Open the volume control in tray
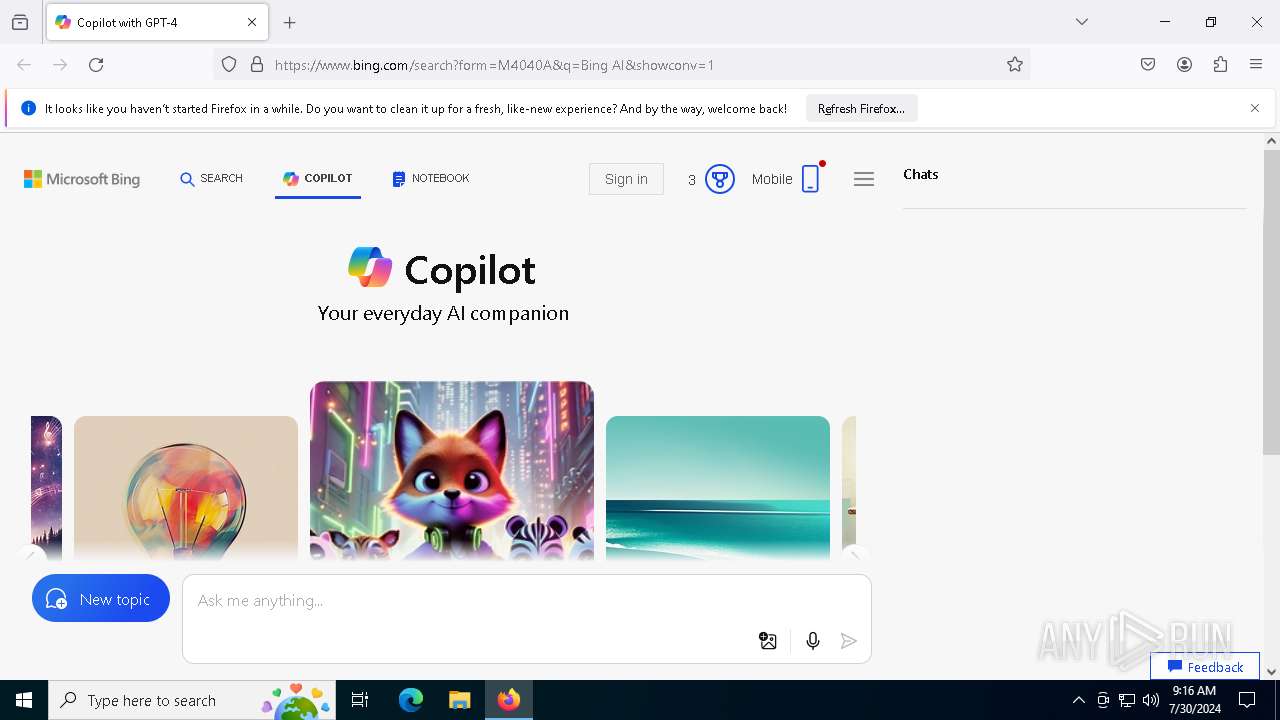The width and height of the screenshot is (1280, 720). [1151, 700]
